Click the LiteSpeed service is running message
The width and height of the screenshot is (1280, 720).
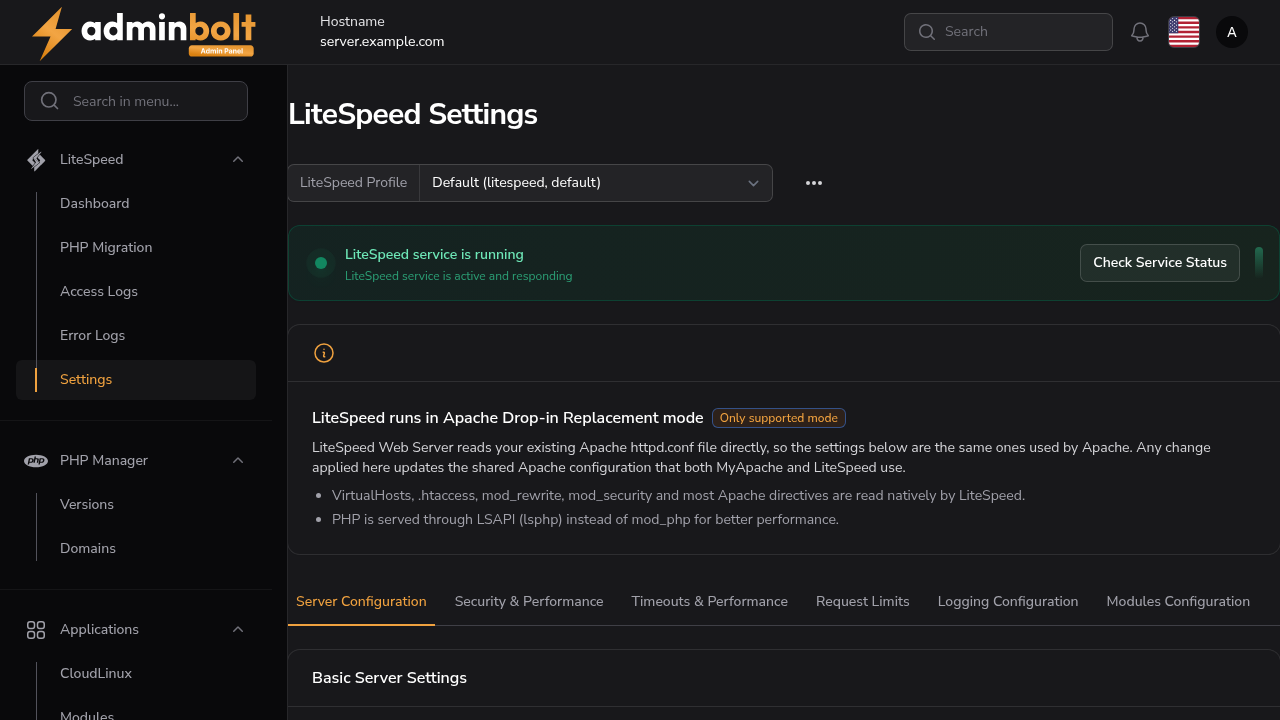point(434,255)
